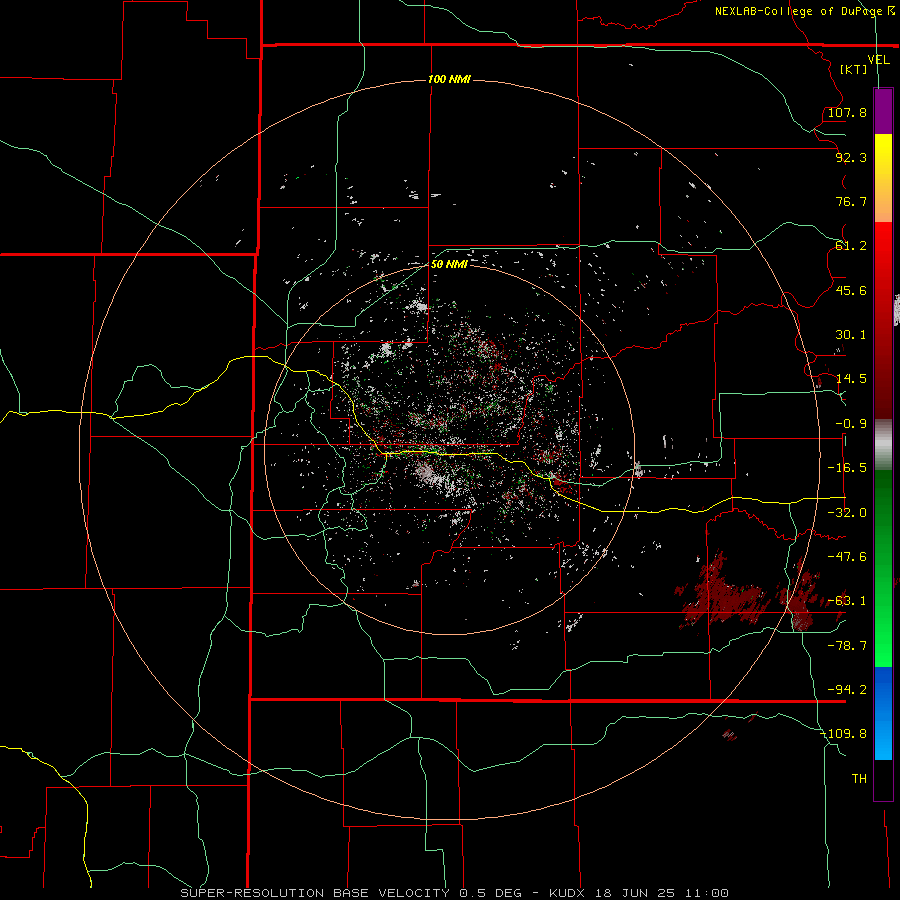Click the Super-Resolution Base Velocity caption
900x900 pixels.
point(455,893)
